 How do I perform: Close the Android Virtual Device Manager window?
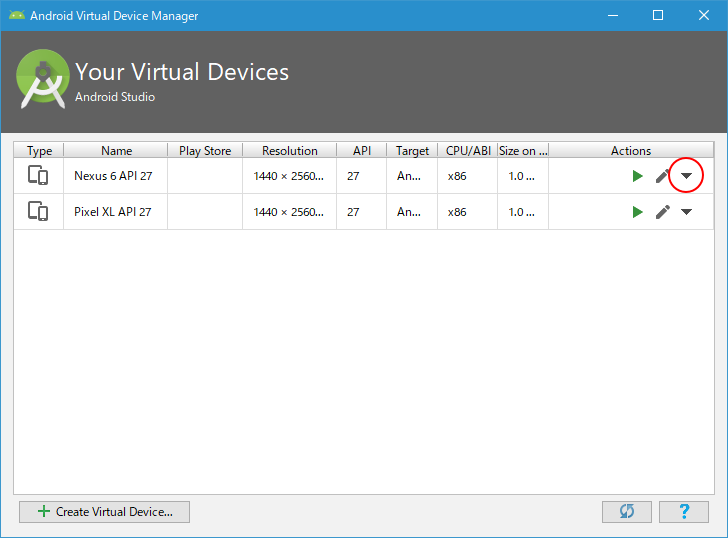[x=704, y=15]
